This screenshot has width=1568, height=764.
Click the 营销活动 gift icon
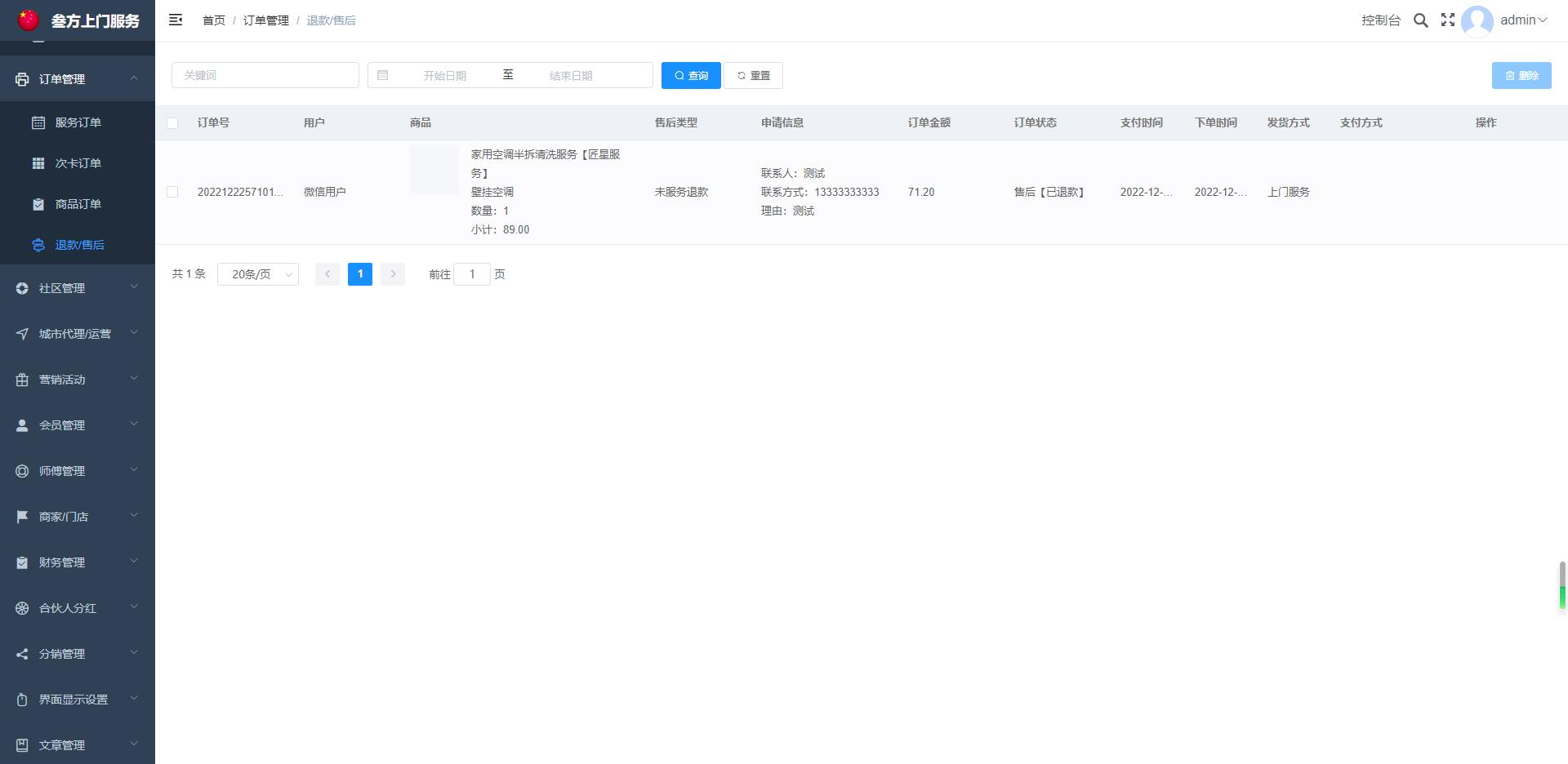coord(22,380)
